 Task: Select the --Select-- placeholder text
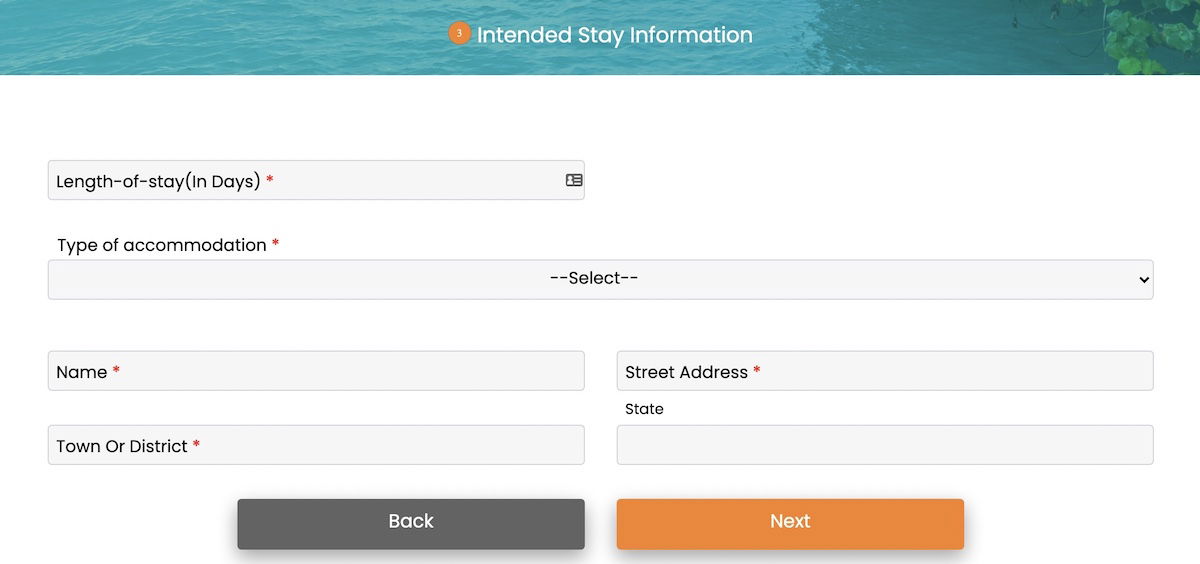[594, 278]
